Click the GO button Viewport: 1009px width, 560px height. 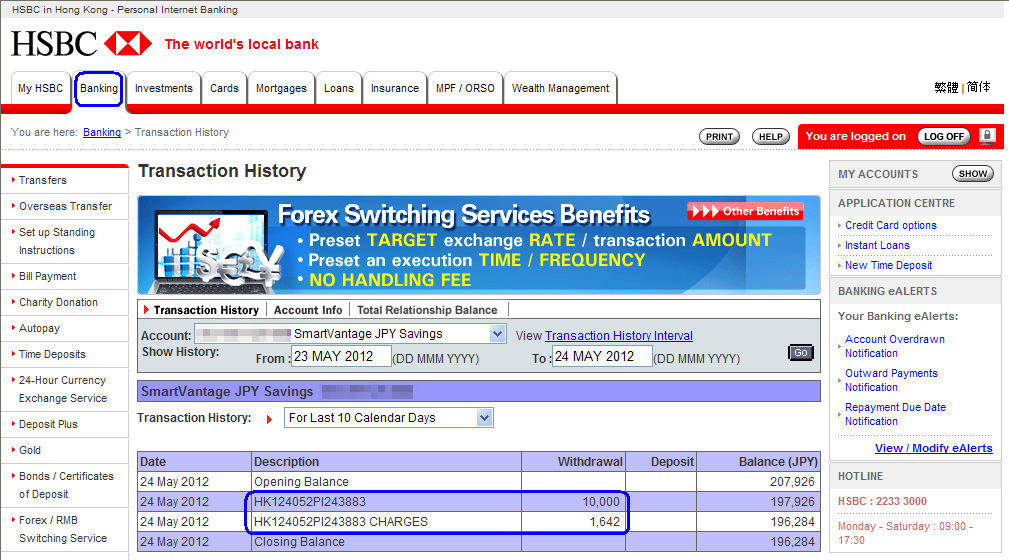(x=801, y=353)
